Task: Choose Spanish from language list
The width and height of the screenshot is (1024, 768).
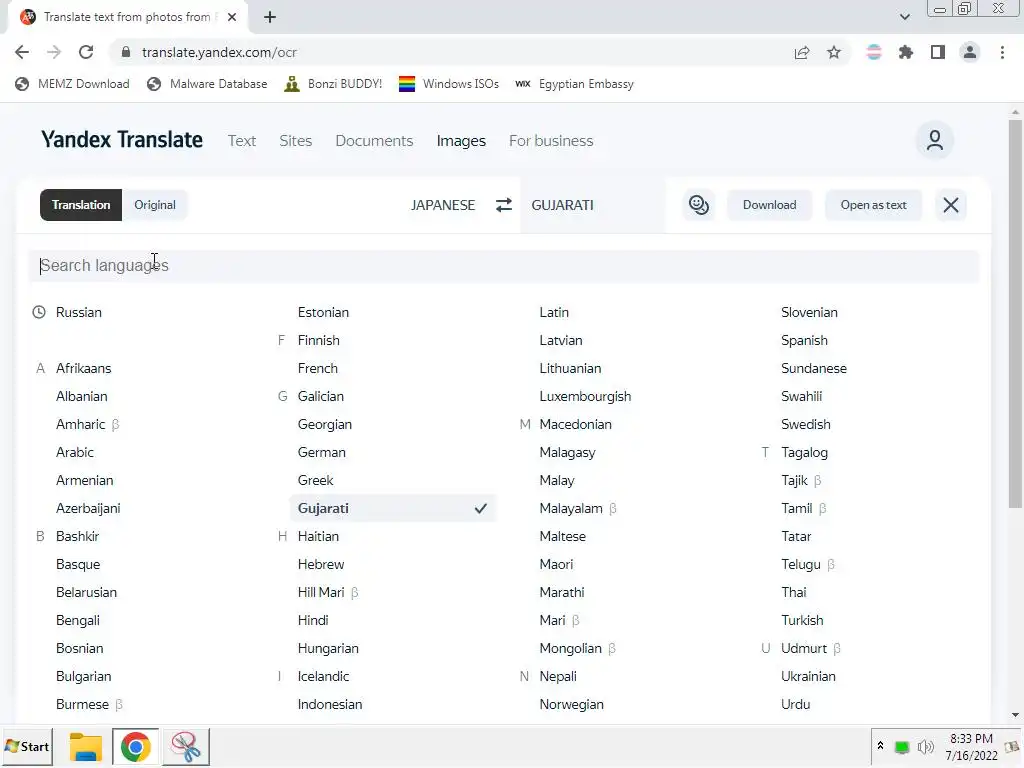Action: (x=804, y=340)
